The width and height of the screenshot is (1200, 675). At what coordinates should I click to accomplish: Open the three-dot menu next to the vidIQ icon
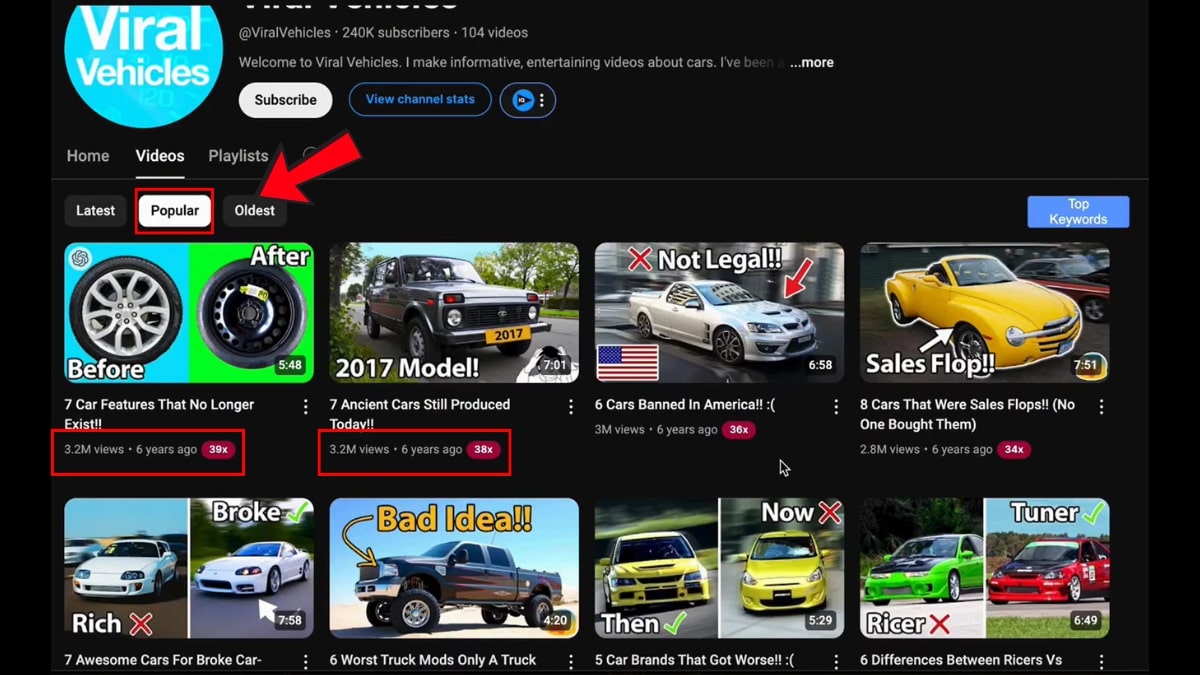tap(541, 100)
